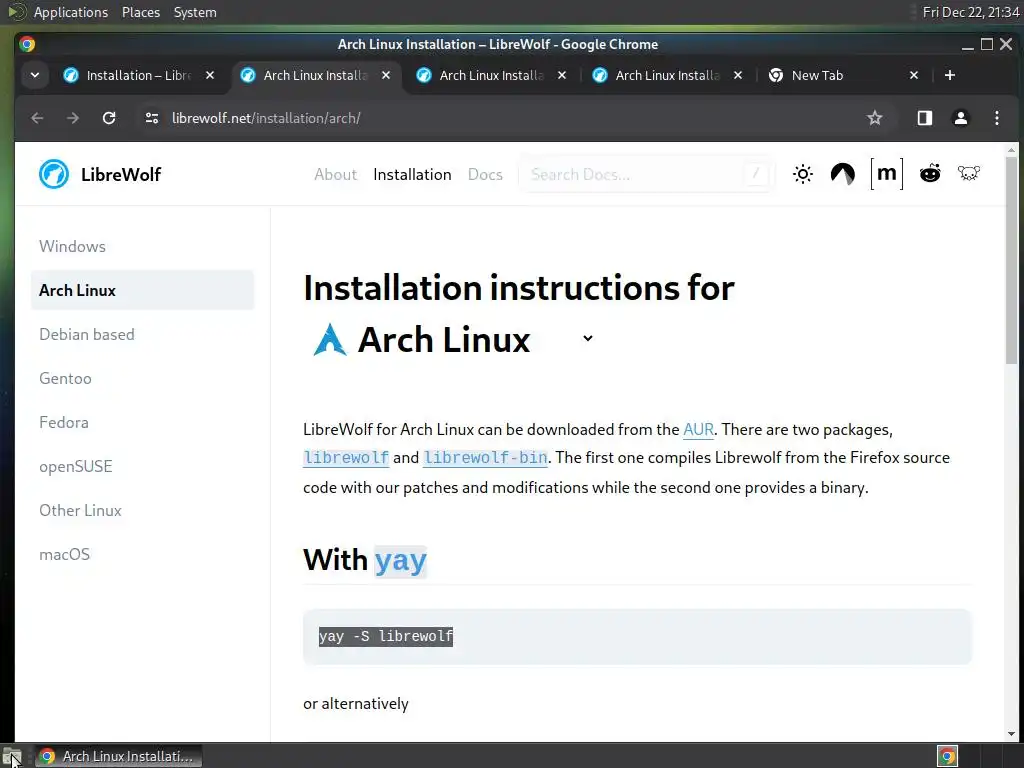
Task: Close the New Tab tab
Action: coord(914,75)
